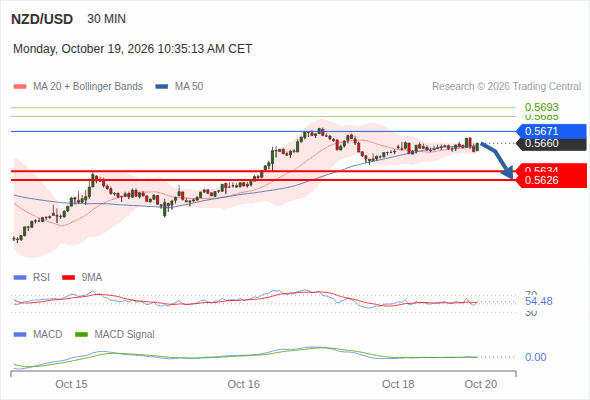Click the Oct 20 date axis label
The height and width of the screenshot is (400, 590).
[481, 384]
